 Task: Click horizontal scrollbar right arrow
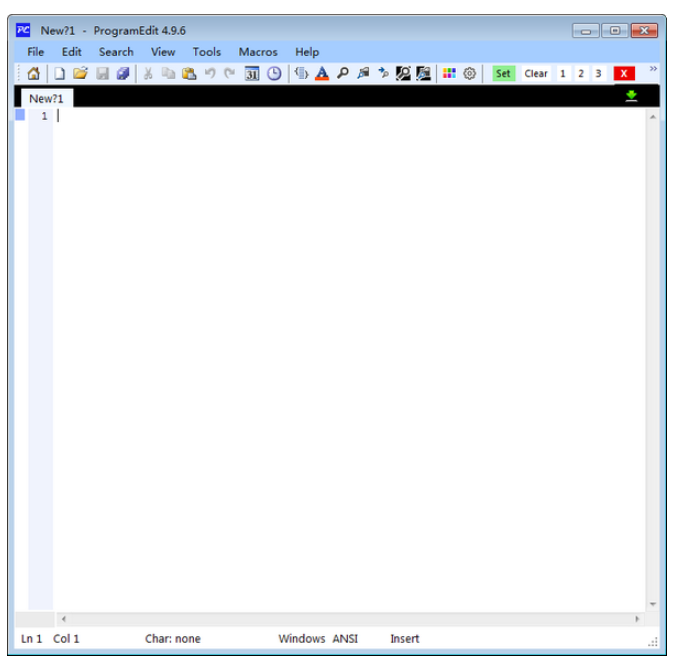637,619
